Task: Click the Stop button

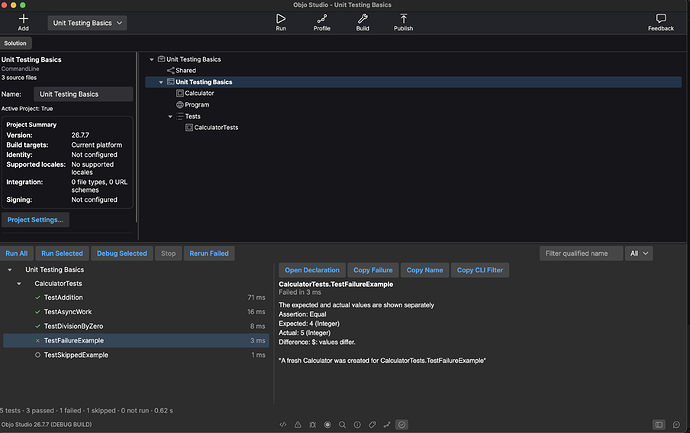Action: [x=168, y=253]
